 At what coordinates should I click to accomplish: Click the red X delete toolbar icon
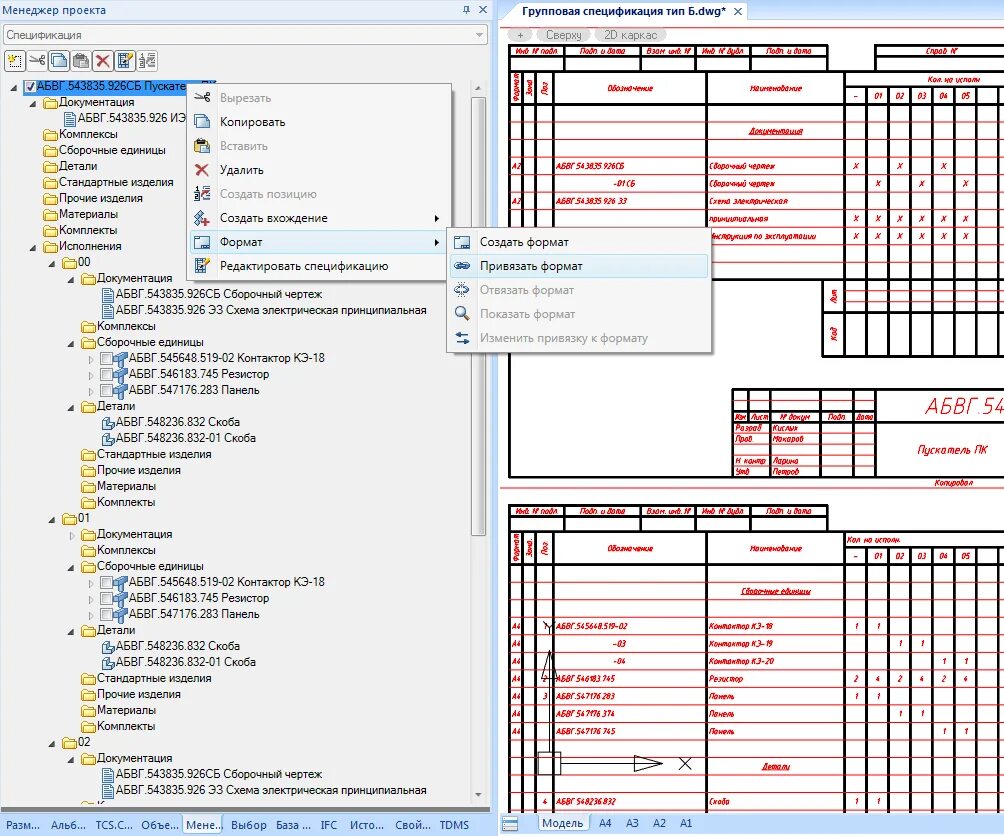coord(102,61)
